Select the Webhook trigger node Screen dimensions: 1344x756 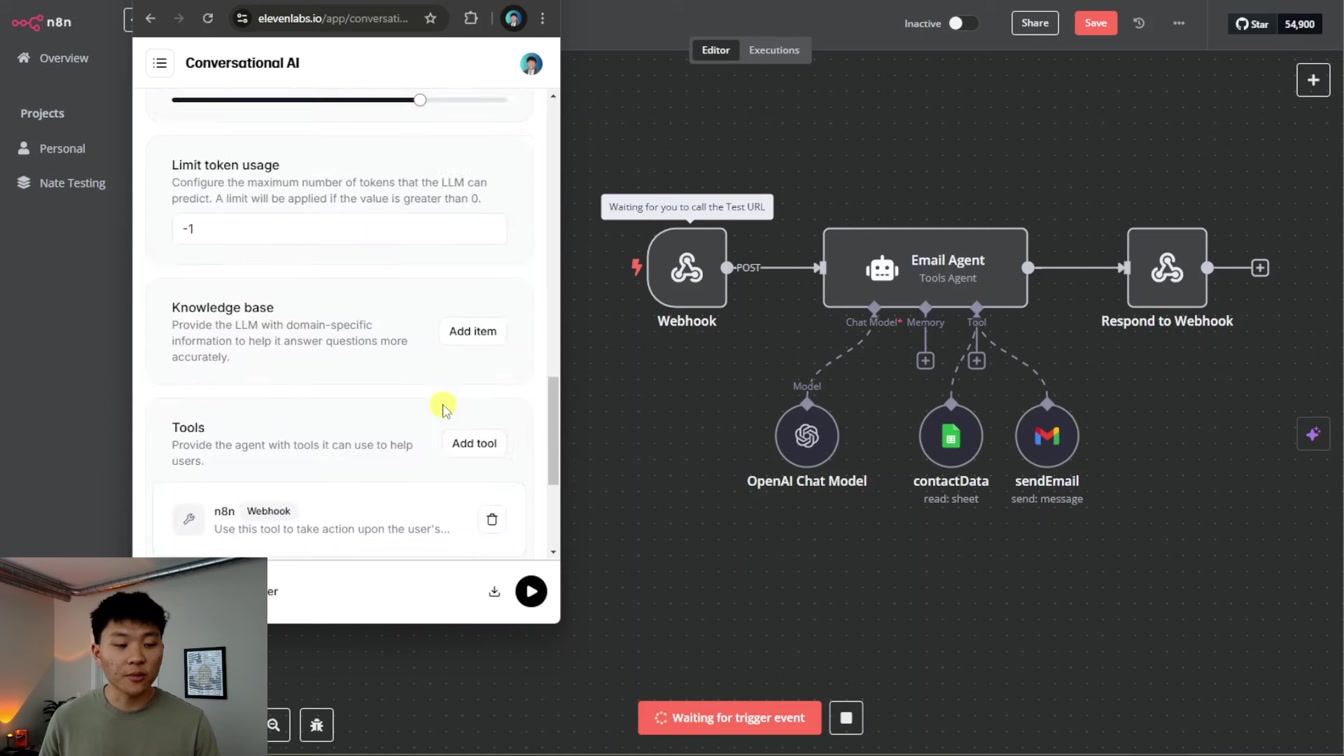point(687,268)
